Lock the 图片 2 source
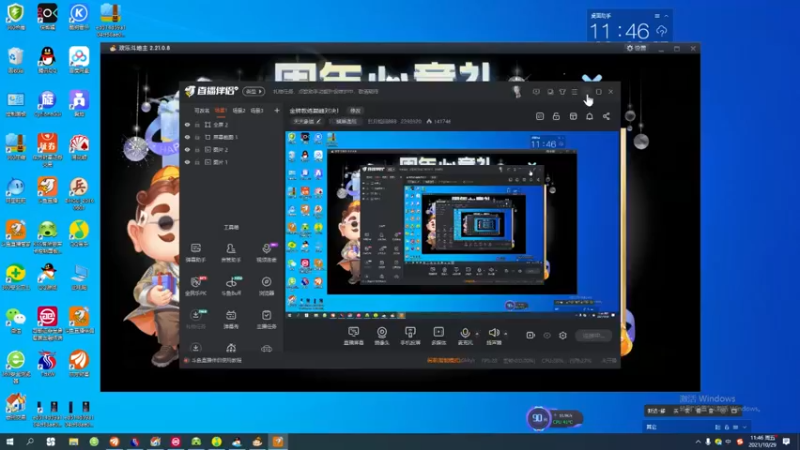Viewport: 800px width, 450px height. 197,149
